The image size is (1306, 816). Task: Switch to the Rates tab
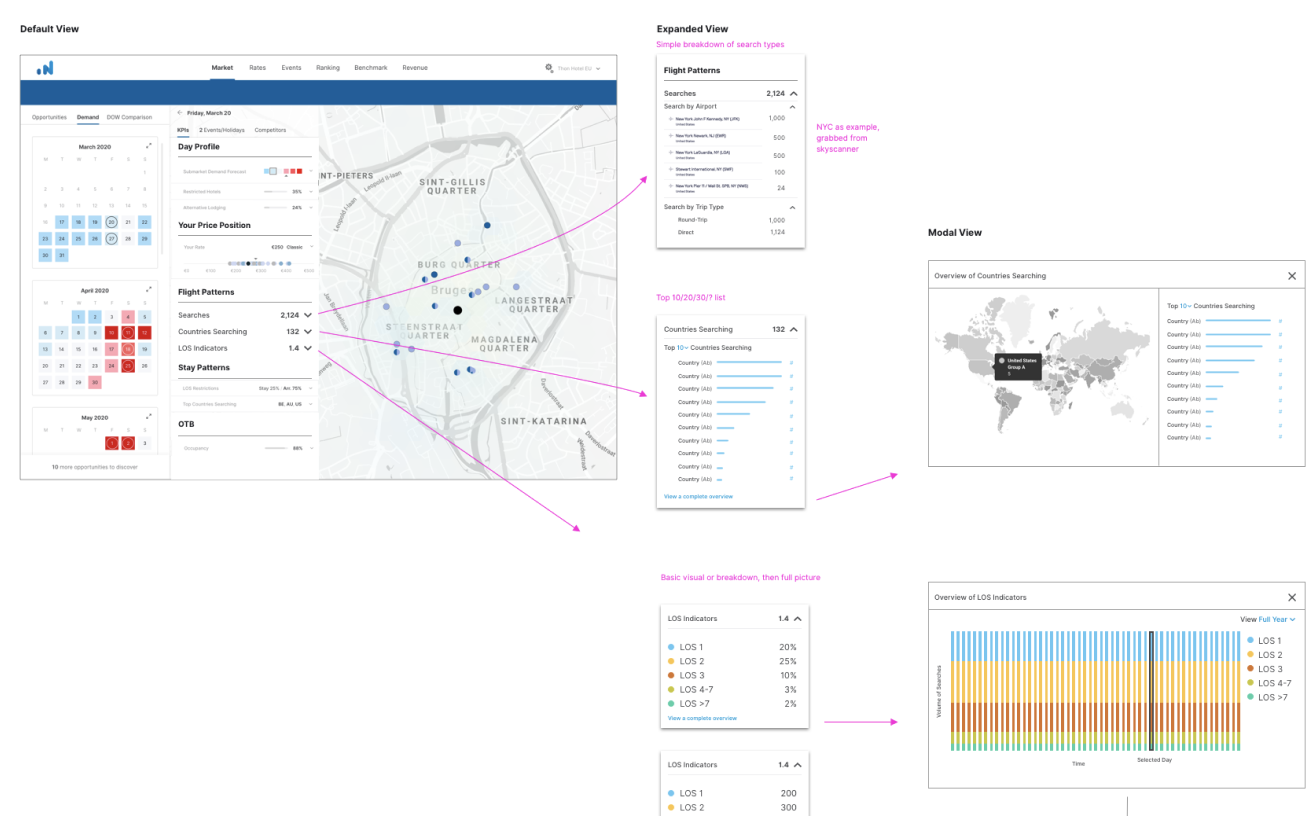(257, 68)
